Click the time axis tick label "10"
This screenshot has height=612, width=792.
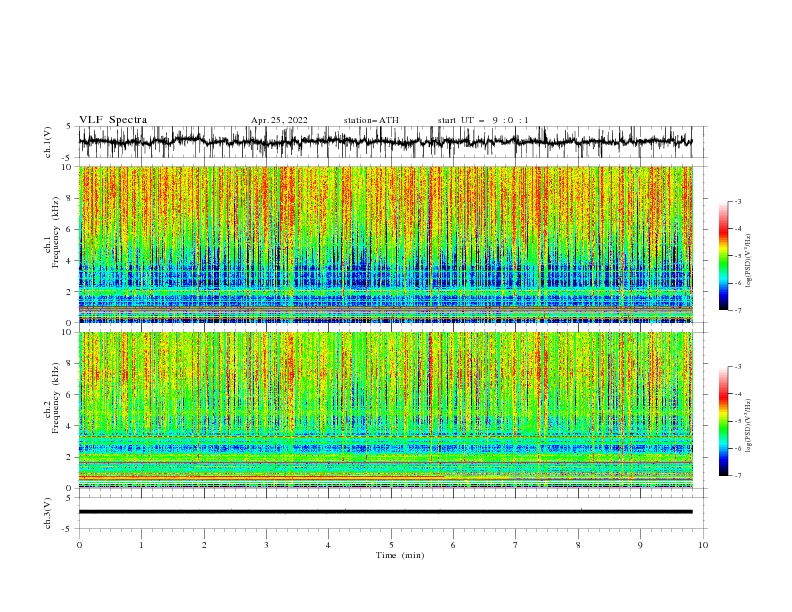pos(703,545)
